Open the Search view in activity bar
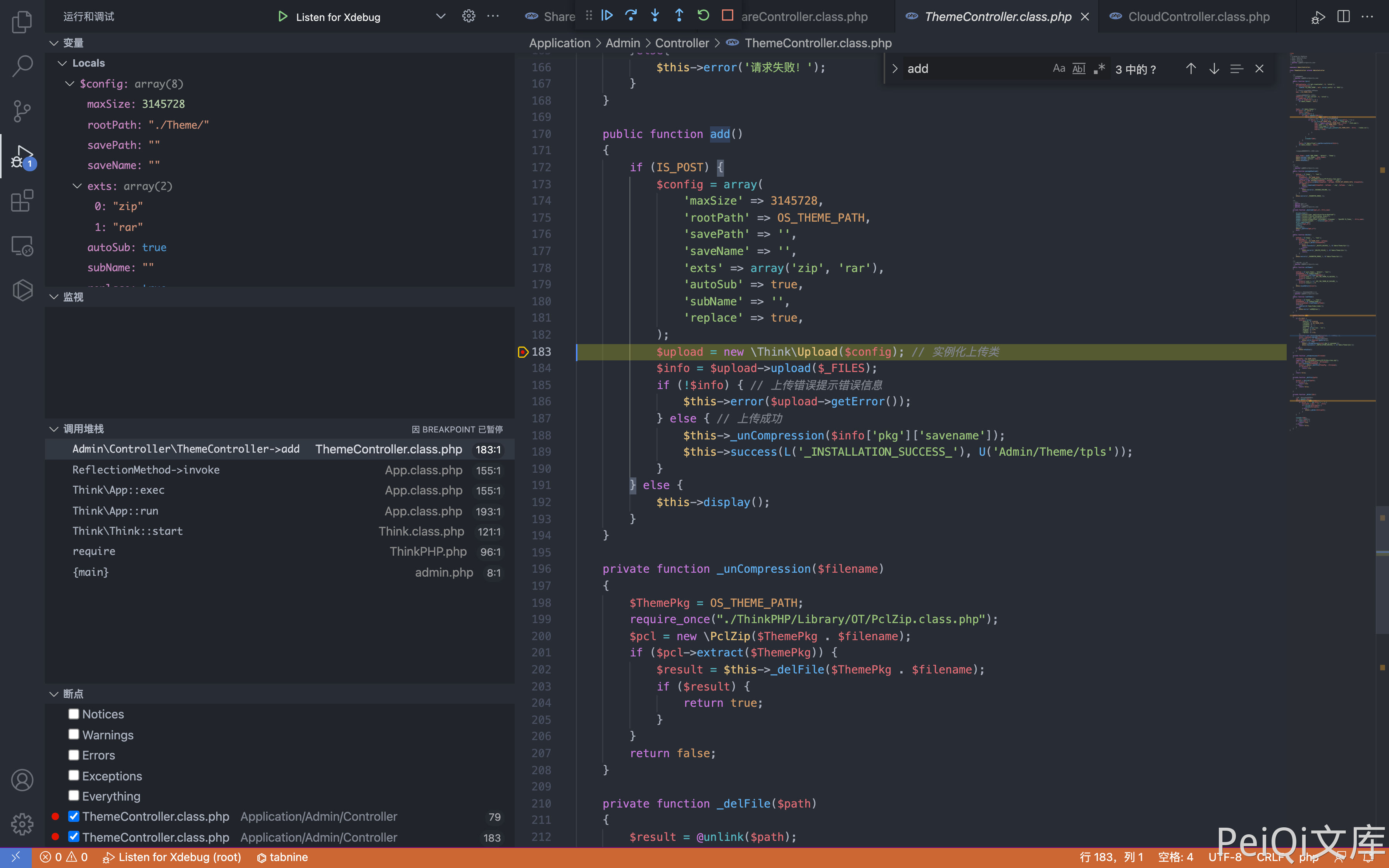This screenshot has width=1389, height=868. point(22,65)
